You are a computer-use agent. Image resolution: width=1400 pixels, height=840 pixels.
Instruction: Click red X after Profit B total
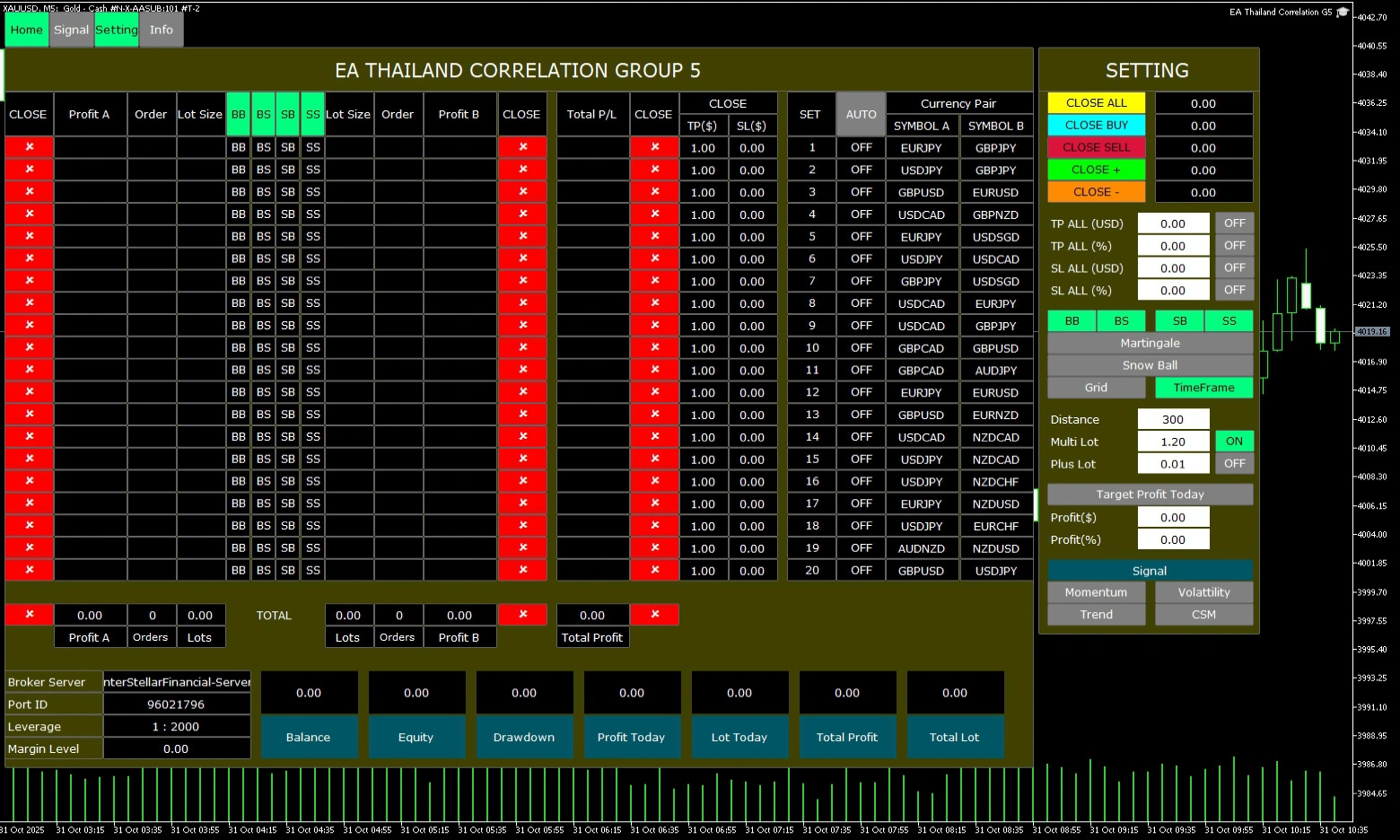(x=522, y=615)
